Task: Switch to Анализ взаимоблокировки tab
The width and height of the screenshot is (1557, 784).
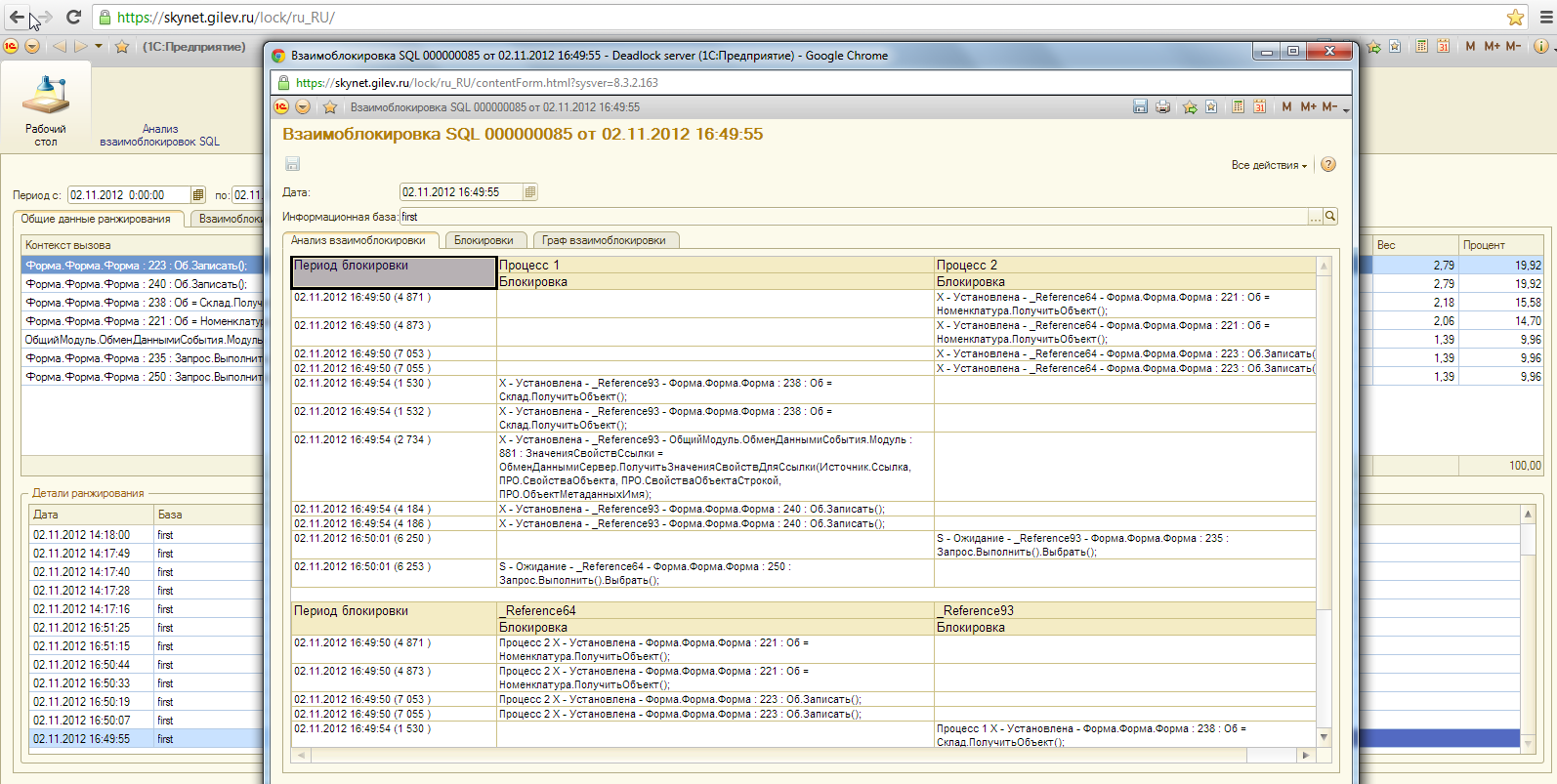Action: pyautogui.click(x=359, y=240)
